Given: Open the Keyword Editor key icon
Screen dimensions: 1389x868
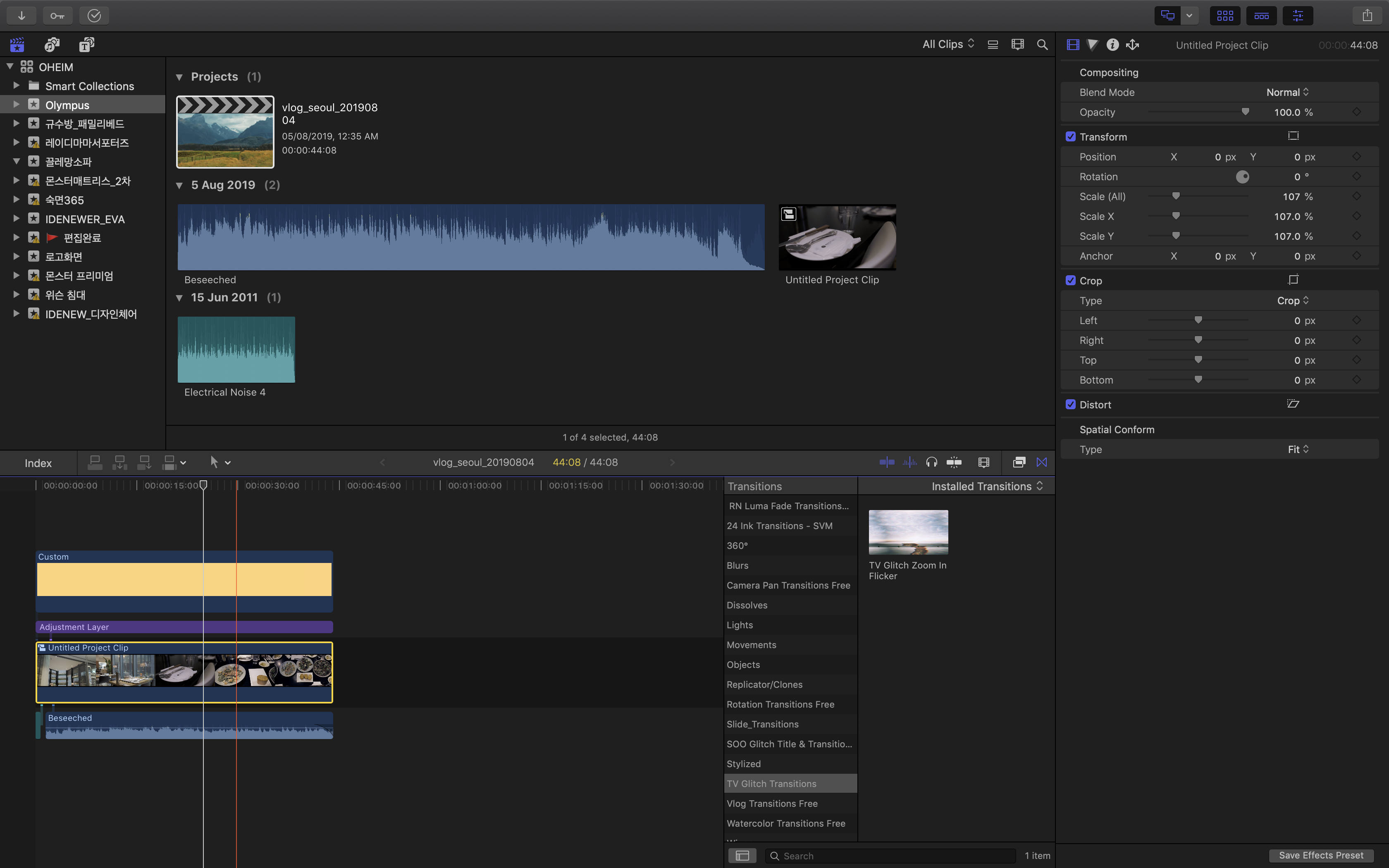Looking at the screenshot, I should point(57,16).
